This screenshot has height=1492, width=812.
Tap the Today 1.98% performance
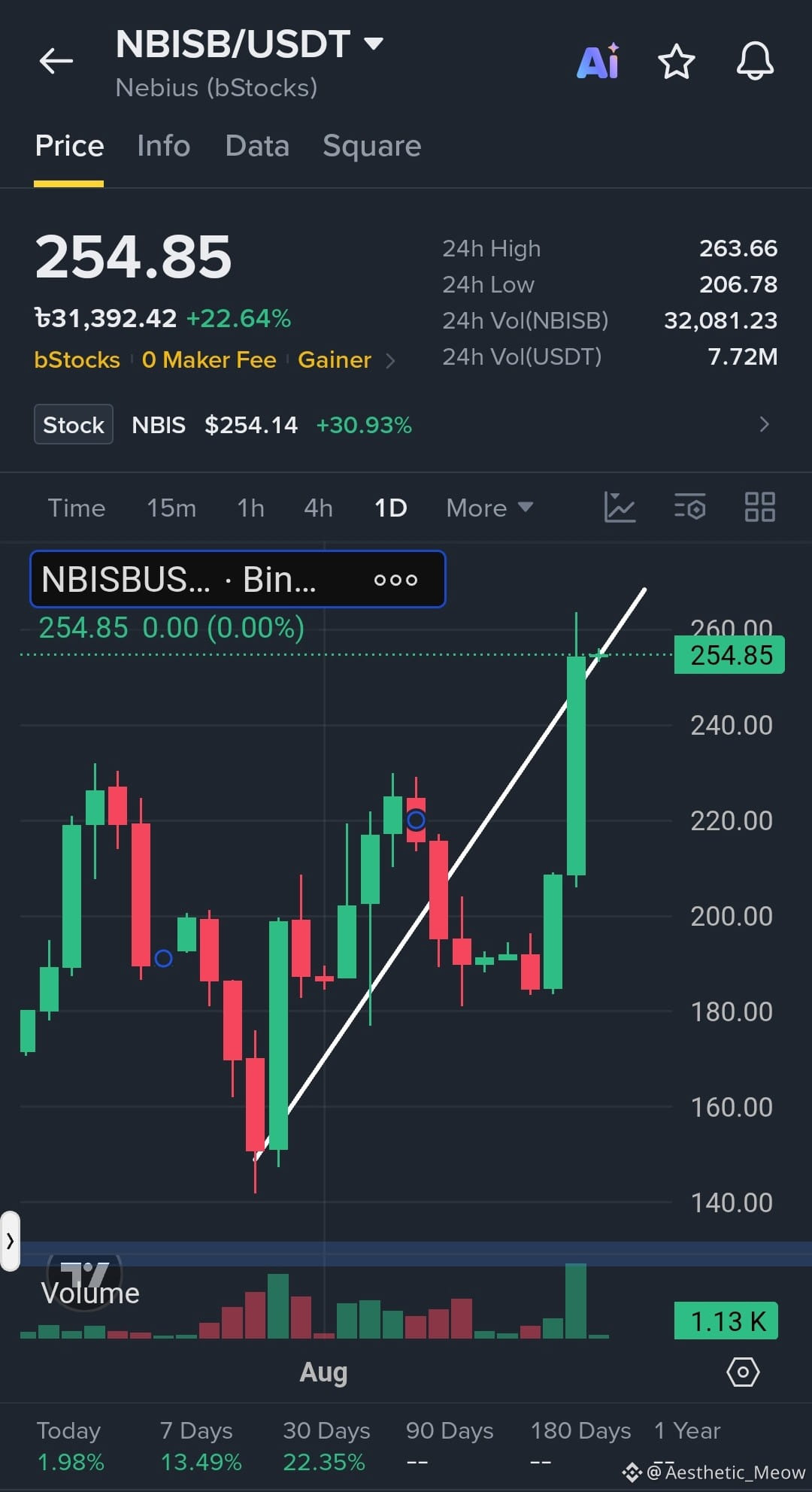[x=70, y=1446]
